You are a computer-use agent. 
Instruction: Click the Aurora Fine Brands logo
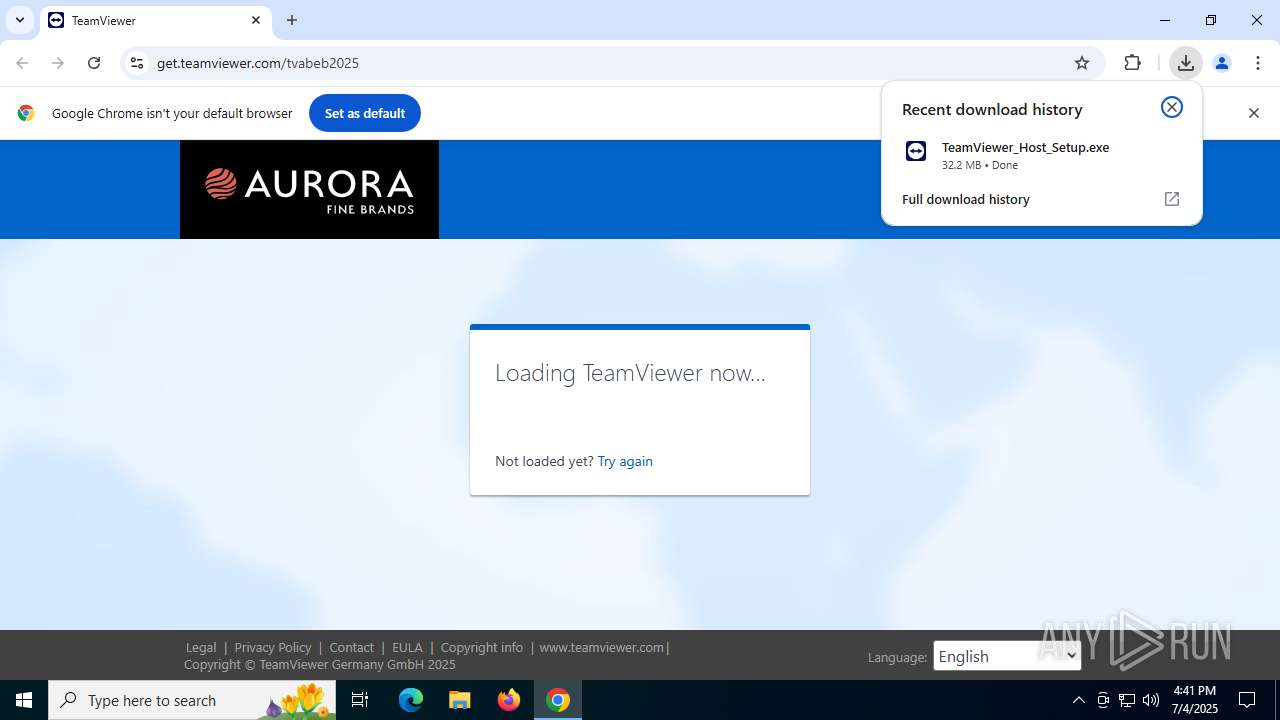[x=309, y=189]
